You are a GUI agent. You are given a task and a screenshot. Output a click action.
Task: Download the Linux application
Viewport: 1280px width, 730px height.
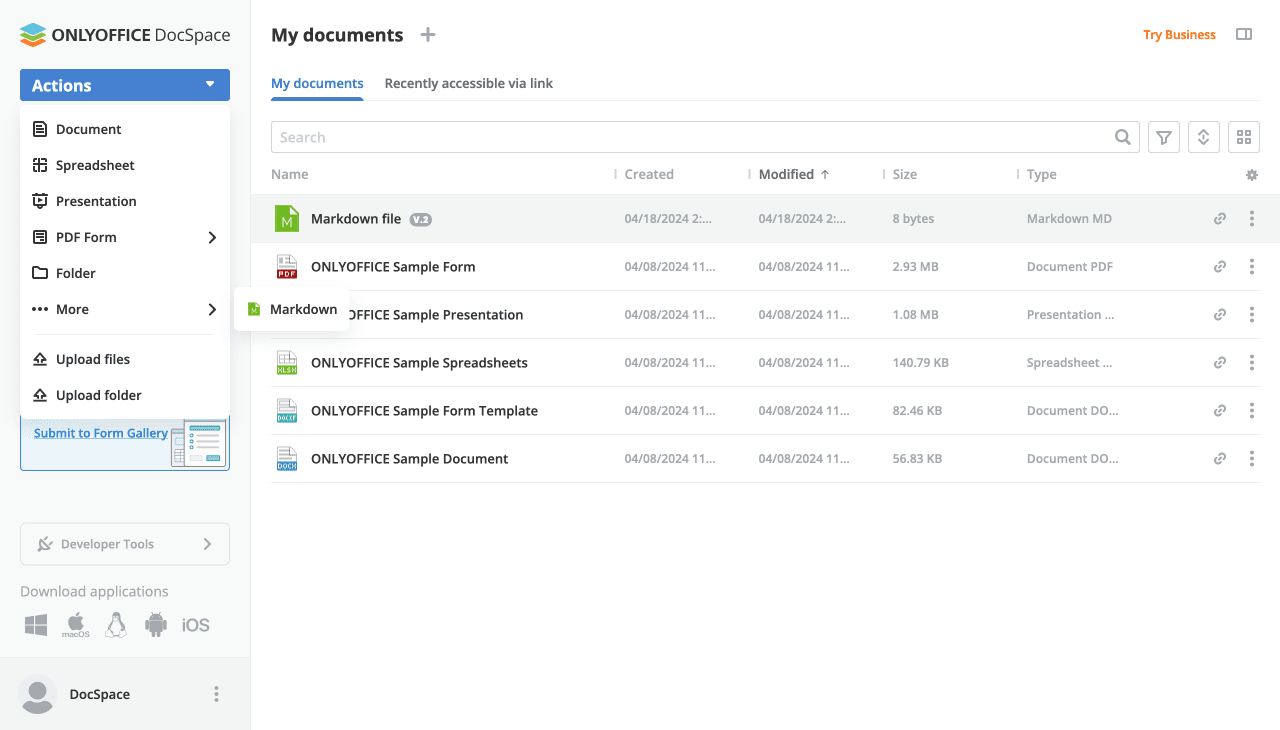(116, 625)
